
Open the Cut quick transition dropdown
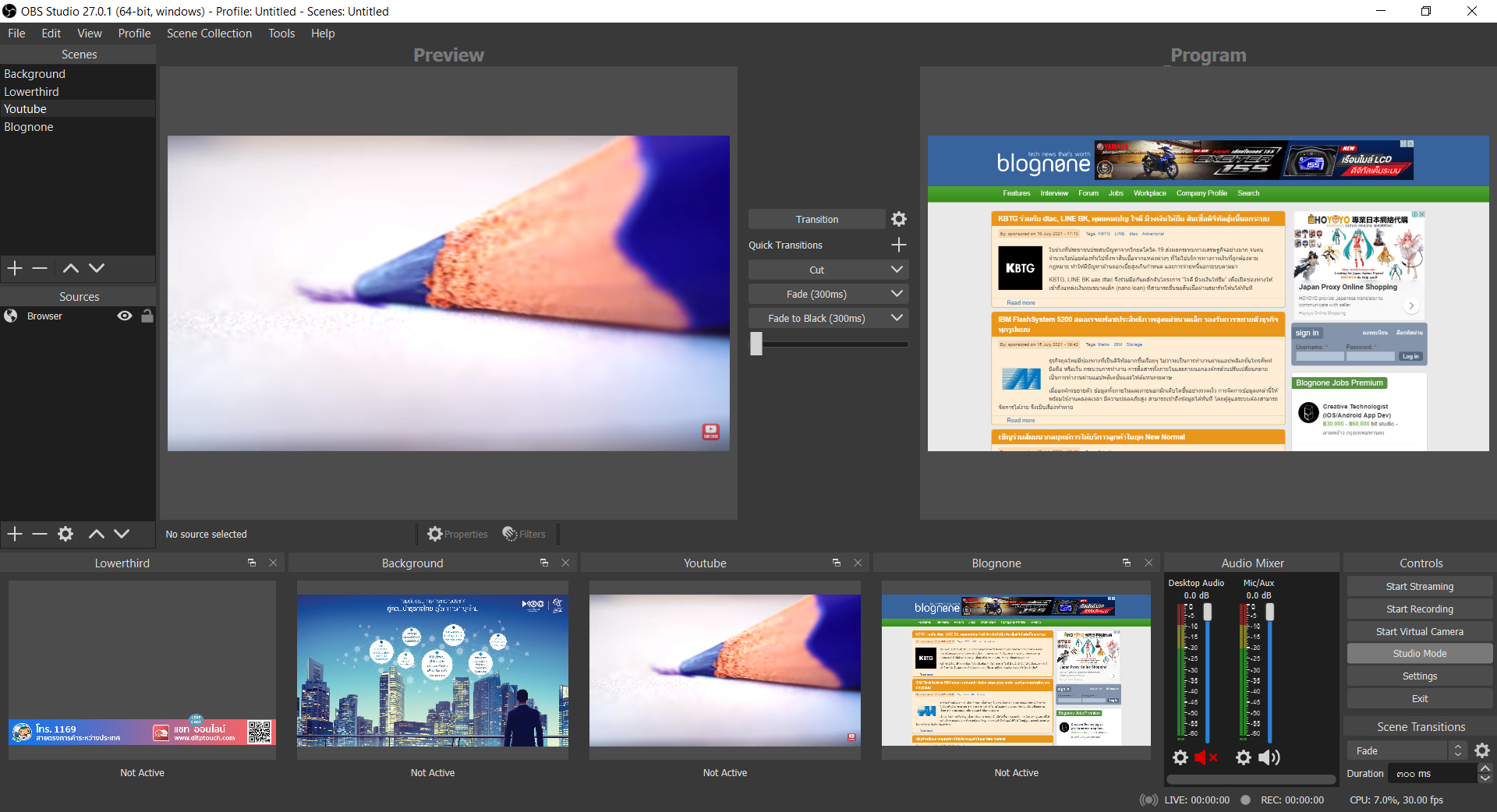click(x=896, y=269)
